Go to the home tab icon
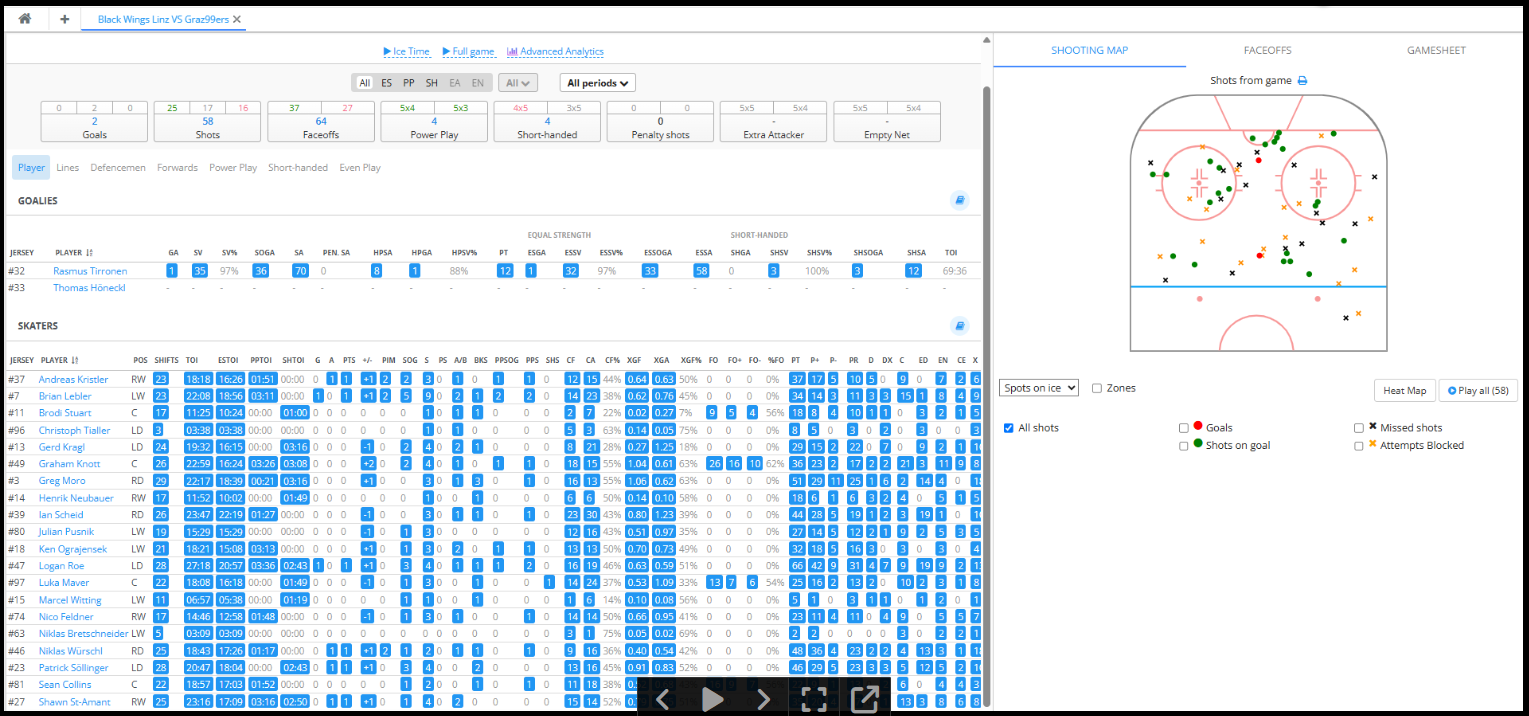Viewport: 1529px width, 716px height. click(x=25, y=19)
